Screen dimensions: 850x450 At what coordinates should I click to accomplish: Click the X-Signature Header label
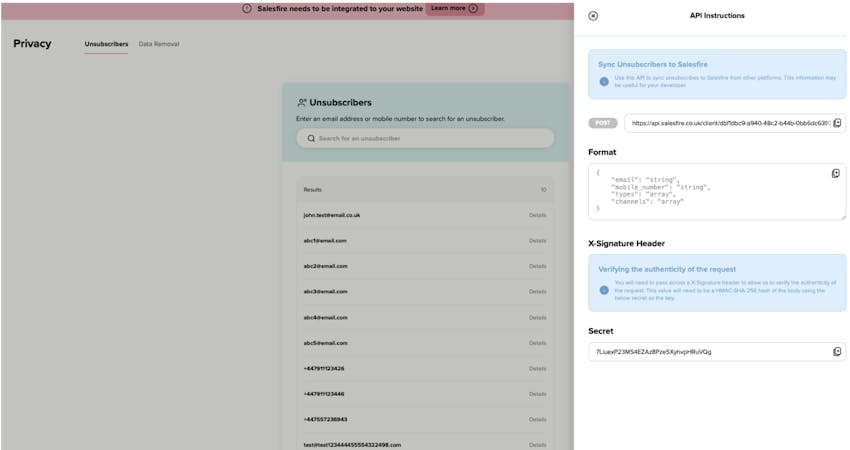(x=626, y=243)
